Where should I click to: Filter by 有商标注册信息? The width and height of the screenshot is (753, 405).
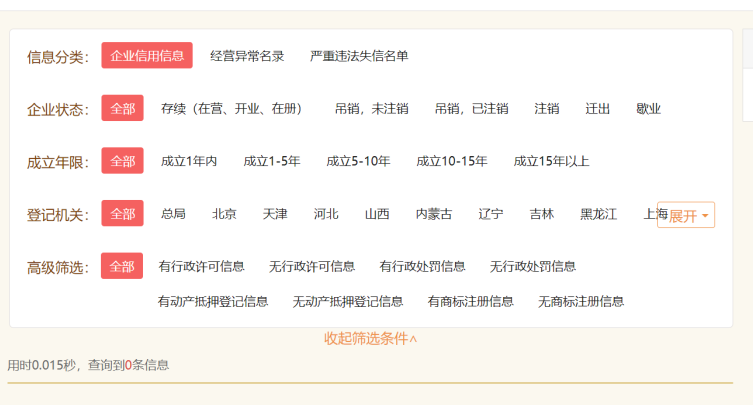coord(471,301)
